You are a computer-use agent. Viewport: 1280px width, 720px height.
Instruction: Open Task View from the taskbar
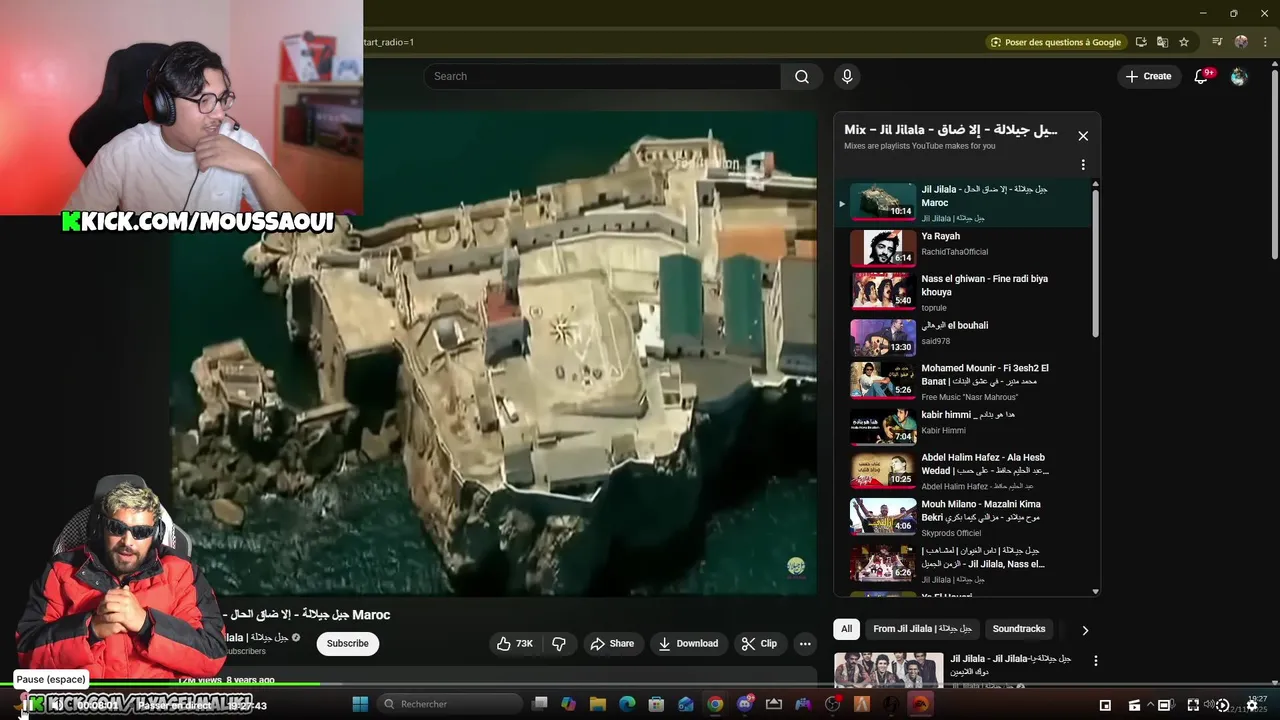[540, 704]
